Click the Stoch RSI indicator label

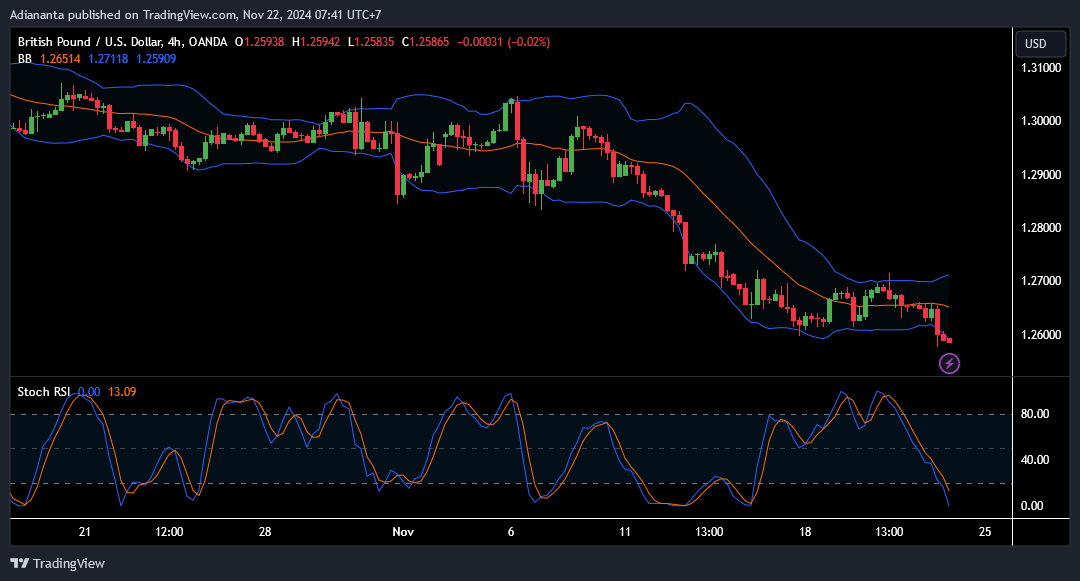pos(43,392)
